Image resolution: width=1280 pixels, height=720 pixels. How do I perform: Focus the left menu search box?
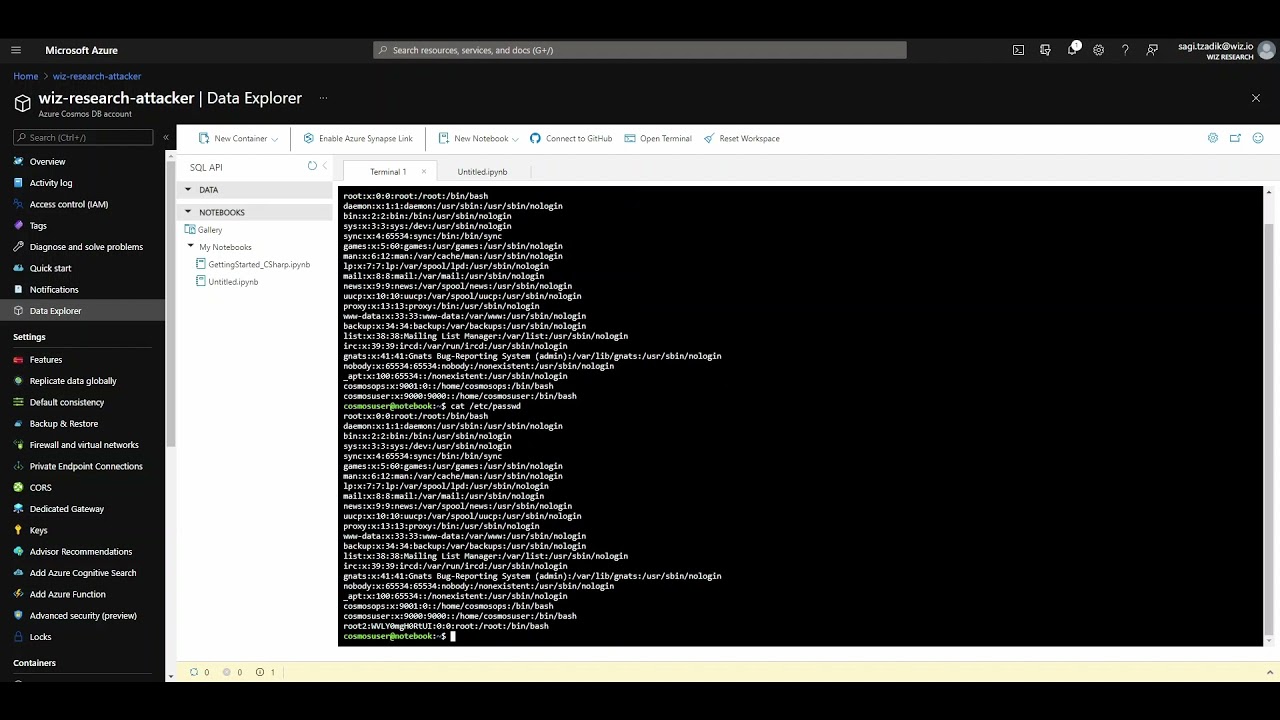pos(84,137)
